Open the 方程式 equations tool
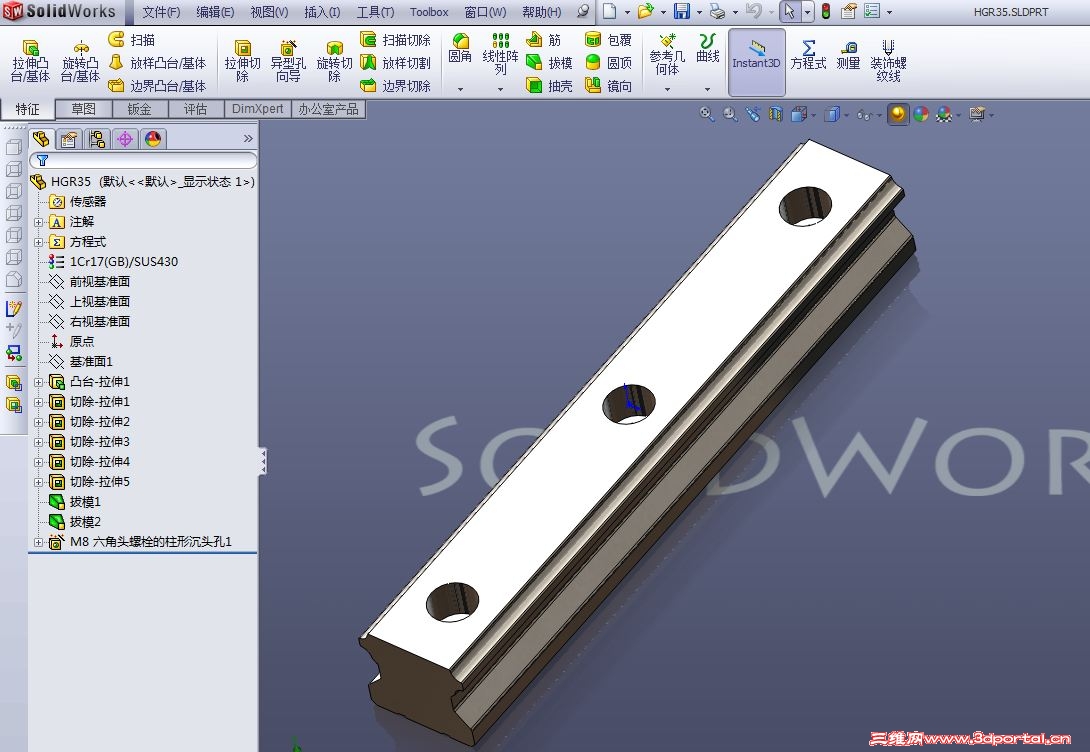Screen dimensions: 1090x752 pyautogui.click(x=808, y=54)
